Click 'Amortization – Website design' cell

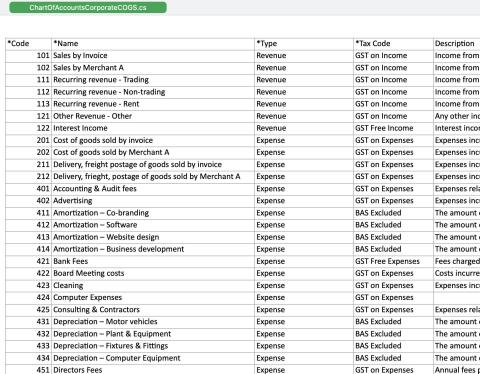click(153, 237)
